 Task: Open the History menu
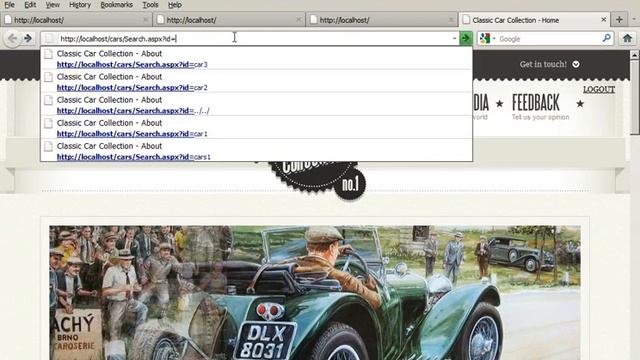pos(80,5)
